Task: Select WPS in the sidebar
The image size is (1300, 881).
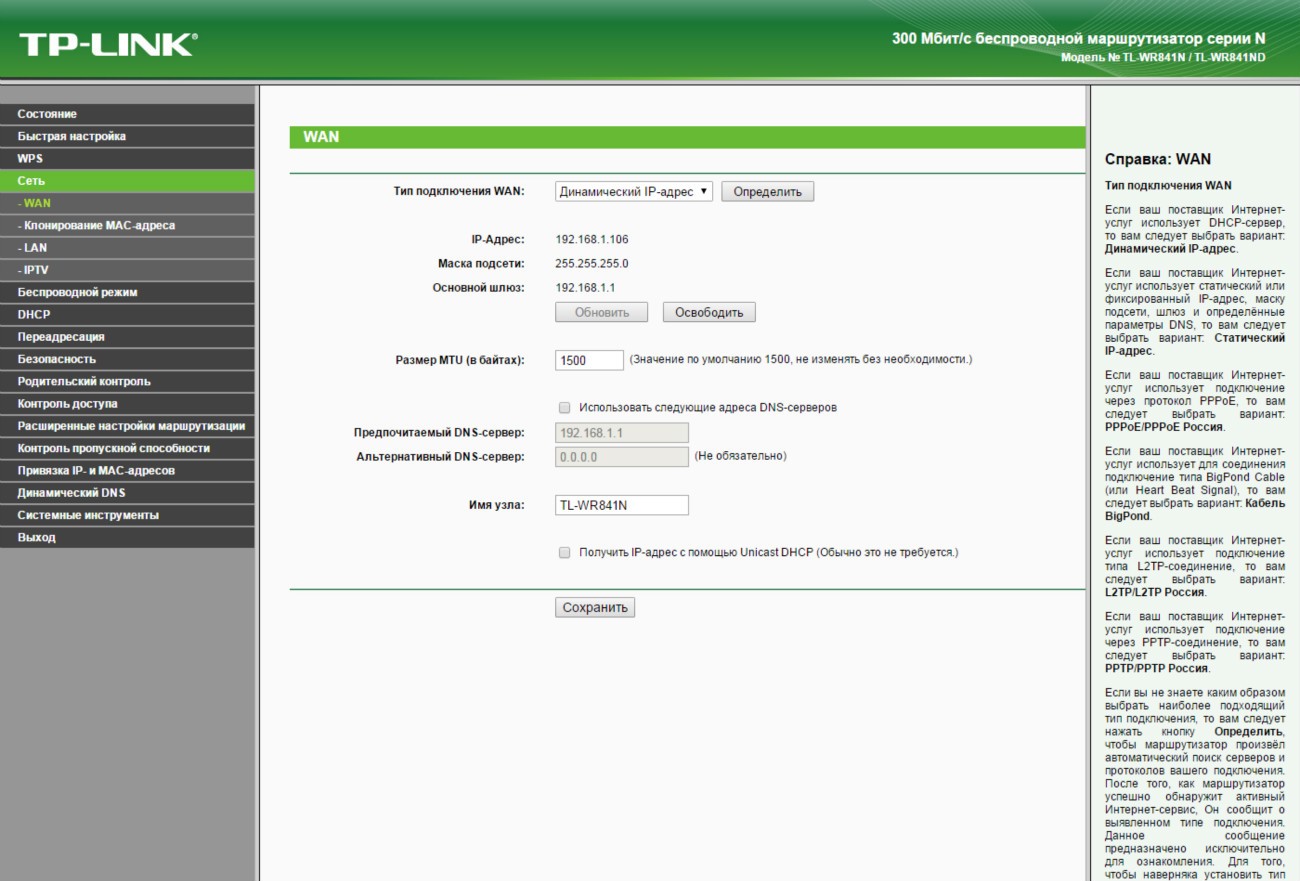Action: (30, 159)
